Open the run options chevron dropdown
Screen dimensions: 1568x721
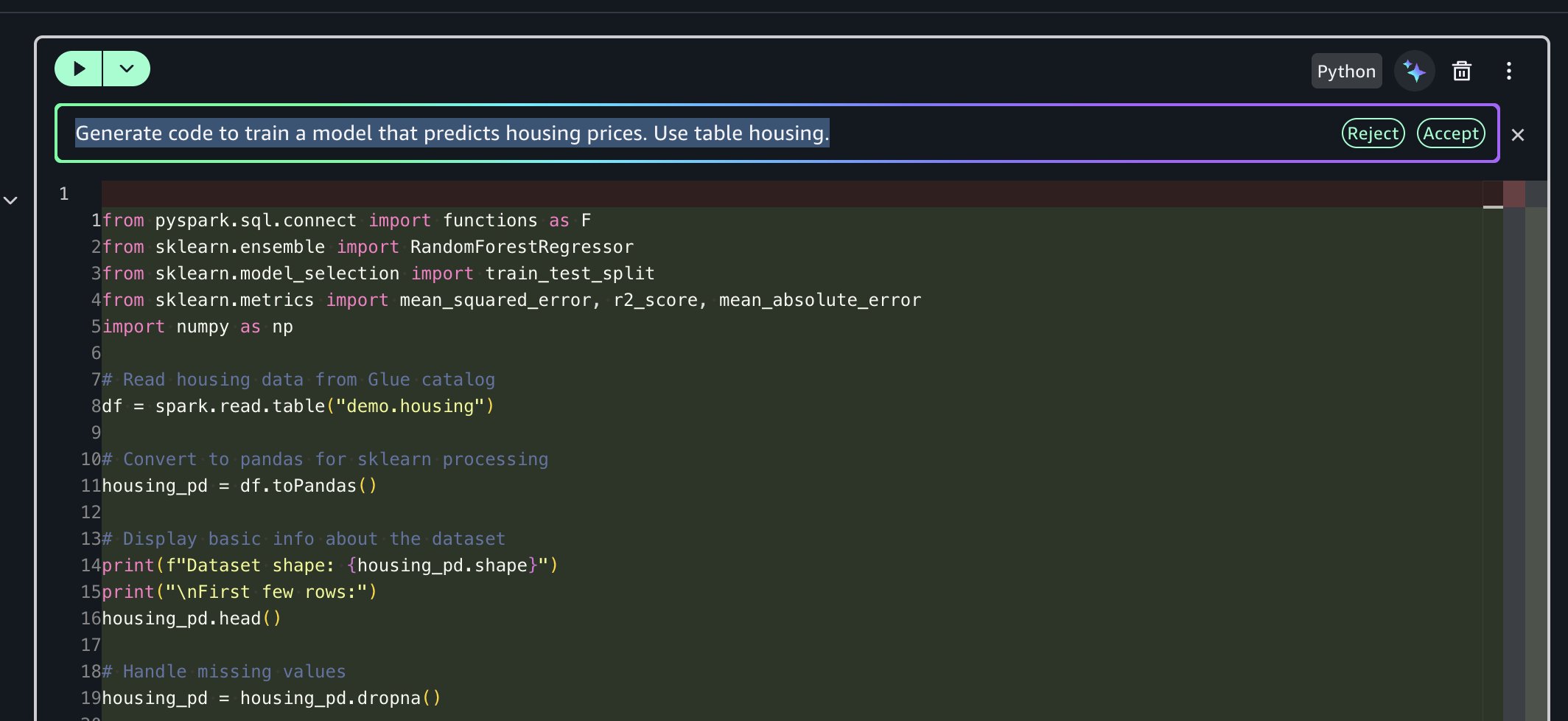pyautogui.click(x=127, y=69)
